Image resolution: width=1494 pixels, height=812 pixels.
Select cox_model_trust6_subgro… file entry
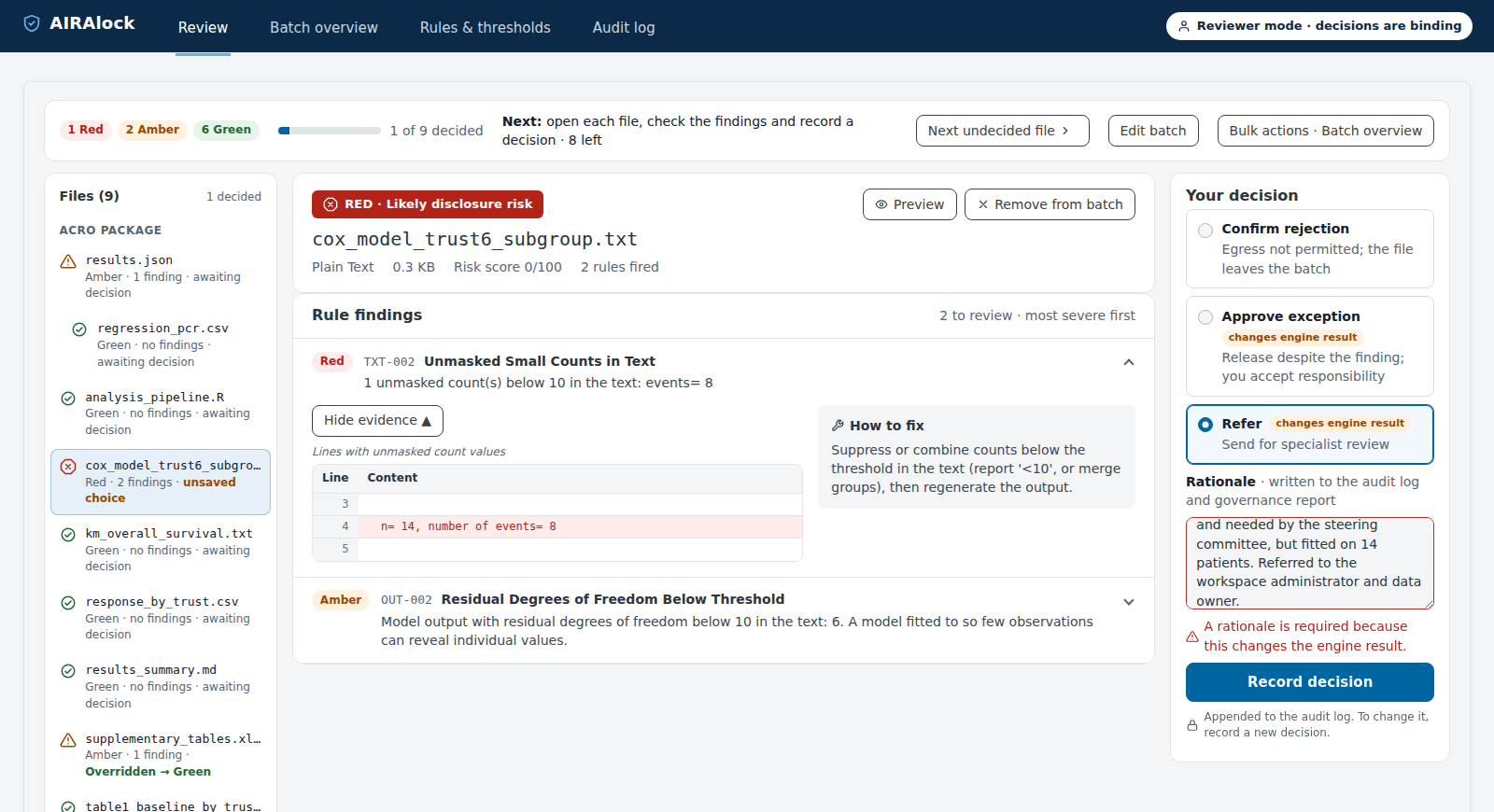pos(161,482)
